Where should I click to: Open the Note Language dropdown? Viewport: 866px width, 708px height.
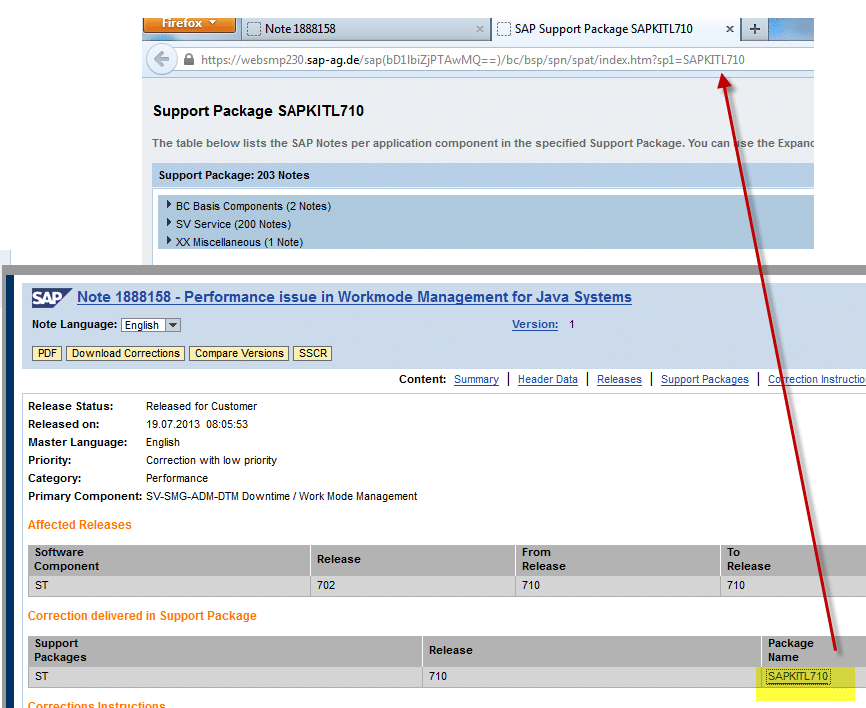172,325
